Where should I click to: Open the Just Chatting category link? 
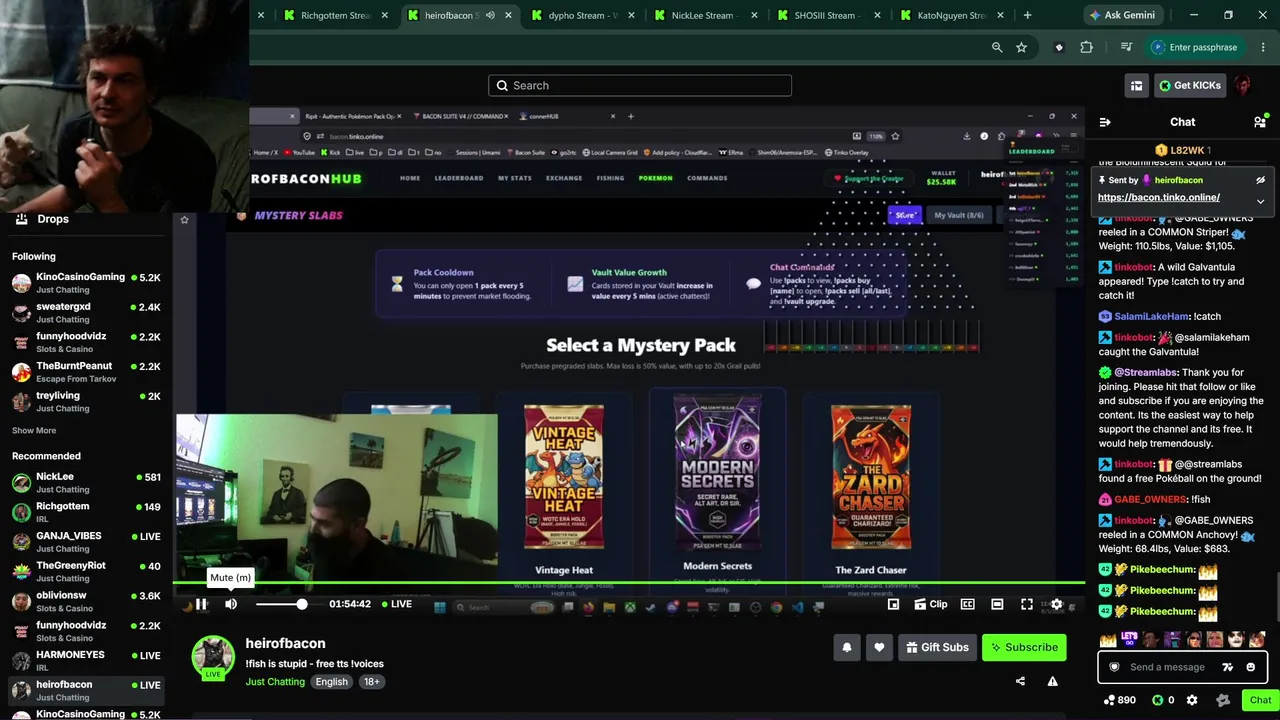[276, 682]
